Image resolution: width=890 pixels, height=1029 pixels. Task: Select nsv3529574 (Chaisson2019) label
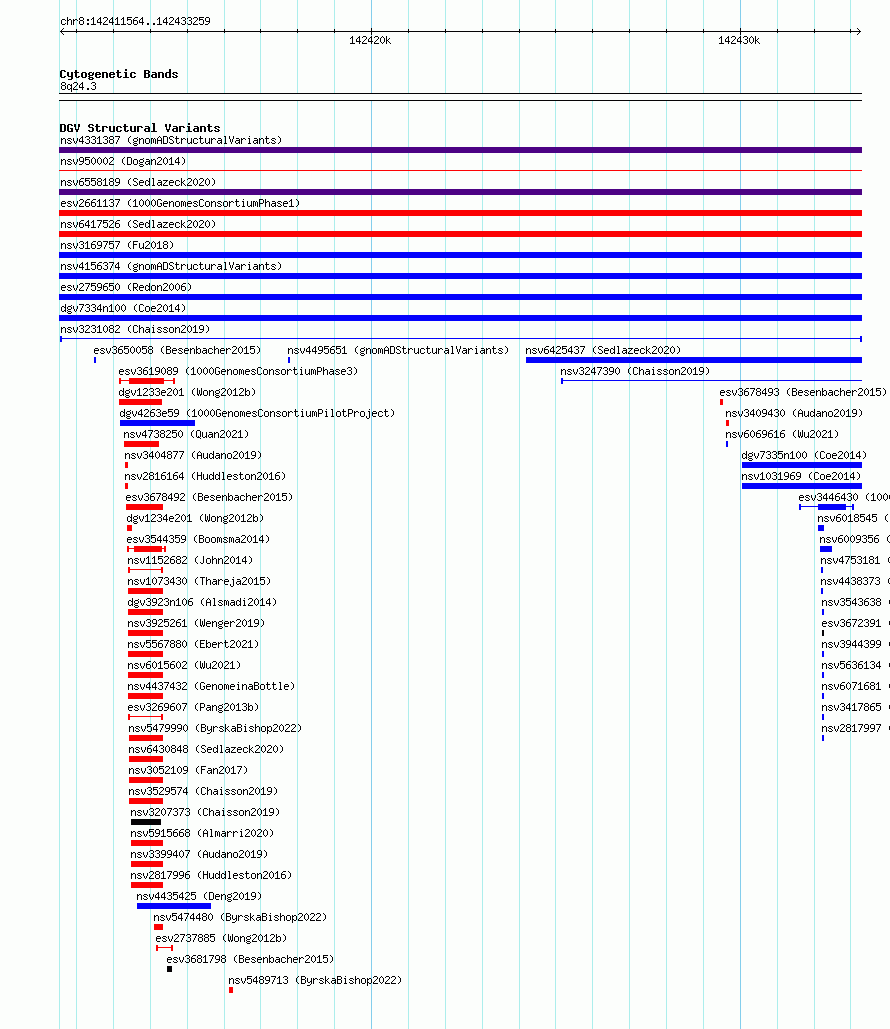pyautogui.click(x=203, y=791)
